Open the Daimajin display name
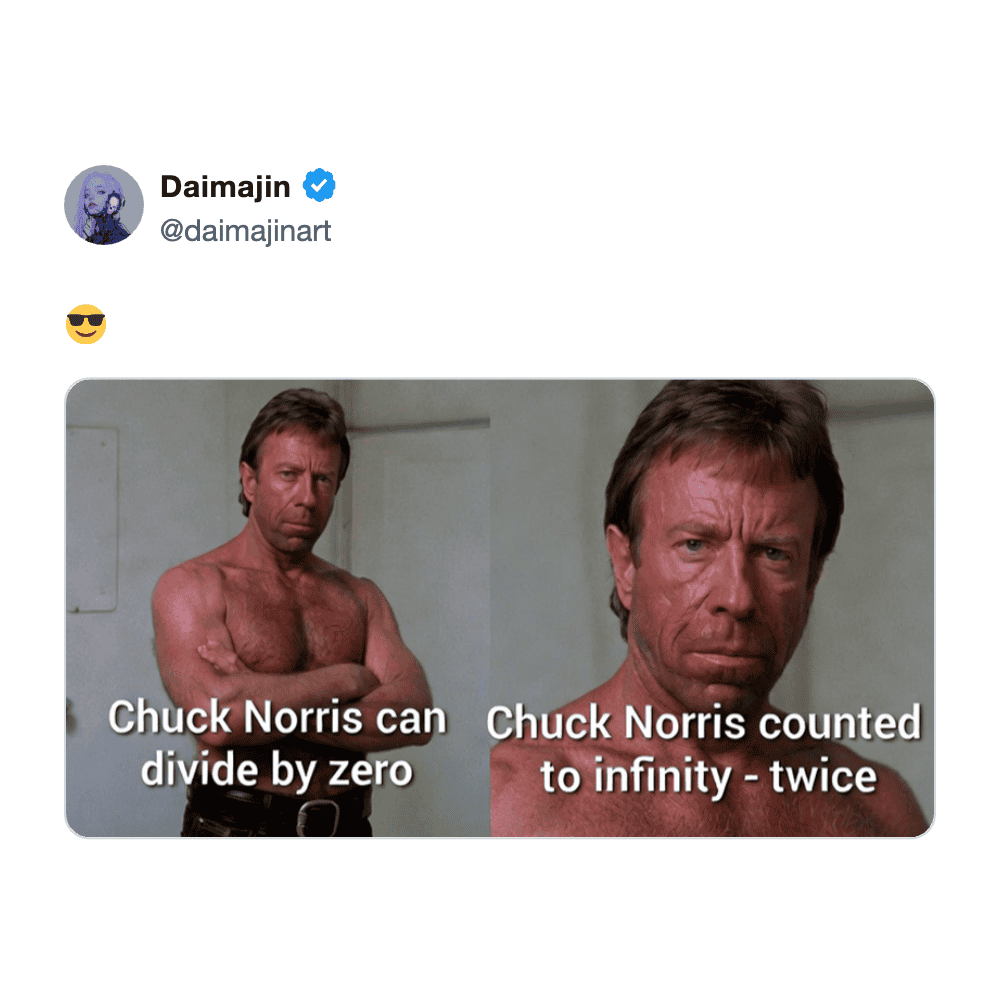Screen dimensions: 1000x1000 [225, 187]
